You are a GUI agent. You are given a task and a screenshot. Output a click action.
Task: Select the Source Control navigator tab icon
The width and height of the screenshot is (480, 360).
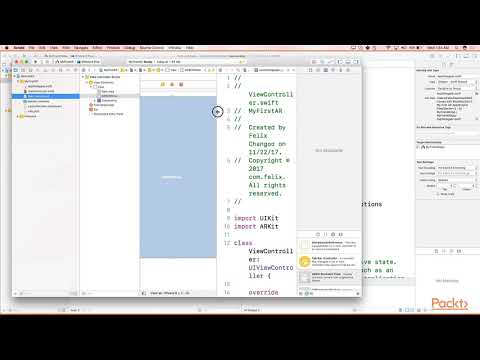(x=23, y=70)
